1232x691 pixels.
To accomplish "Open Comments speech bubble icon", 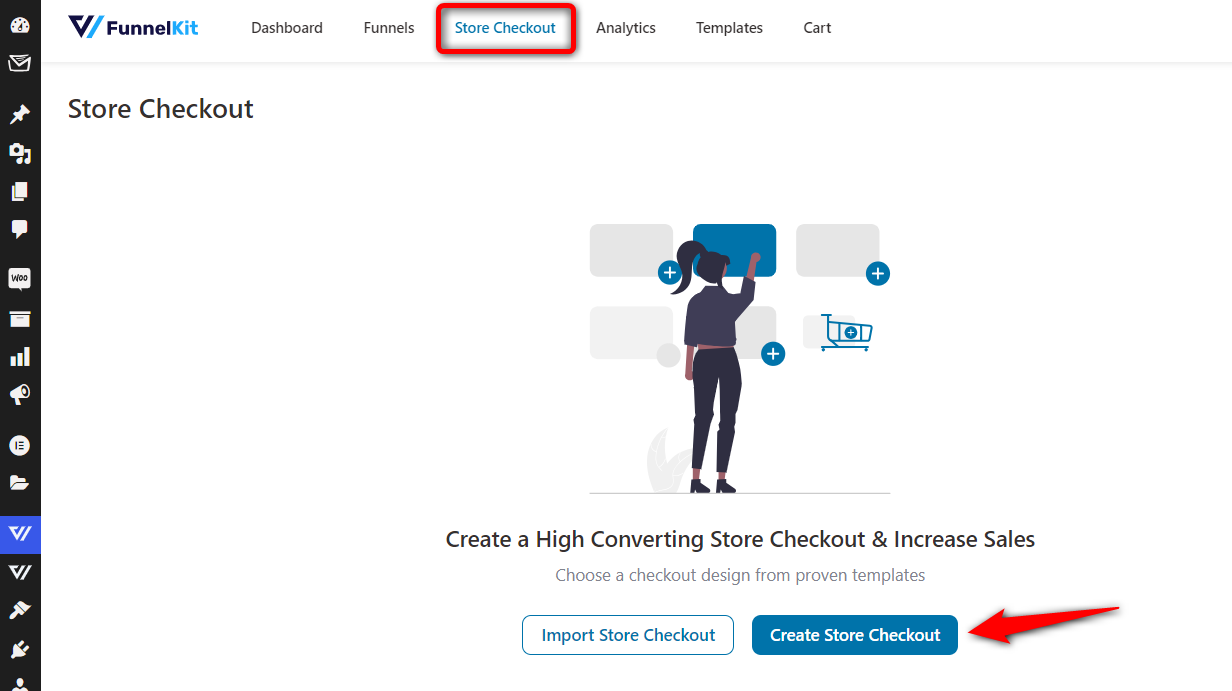I will pyautogui.click(x=20, y=229).
